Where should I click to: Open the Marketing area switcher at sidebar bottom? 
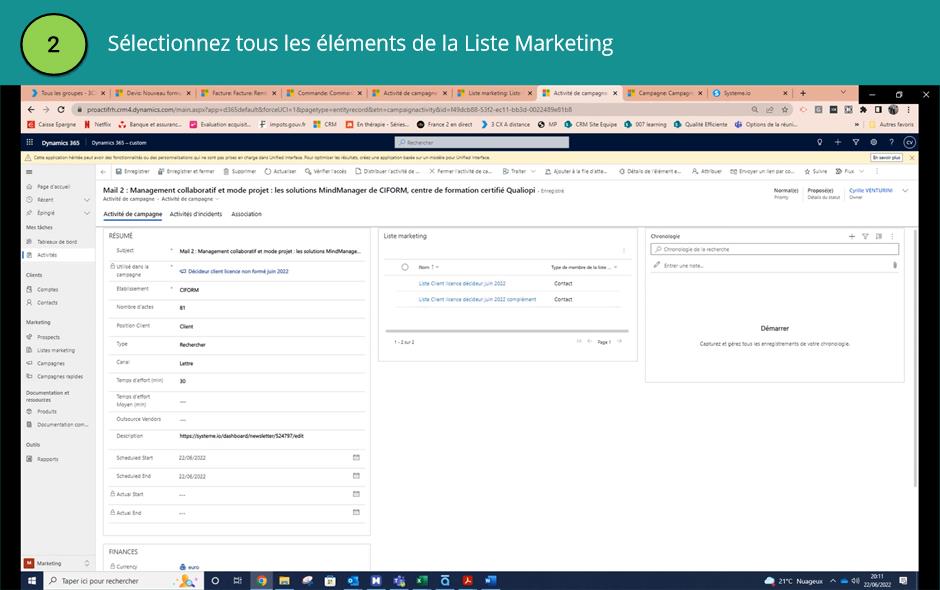click(56, 563)
